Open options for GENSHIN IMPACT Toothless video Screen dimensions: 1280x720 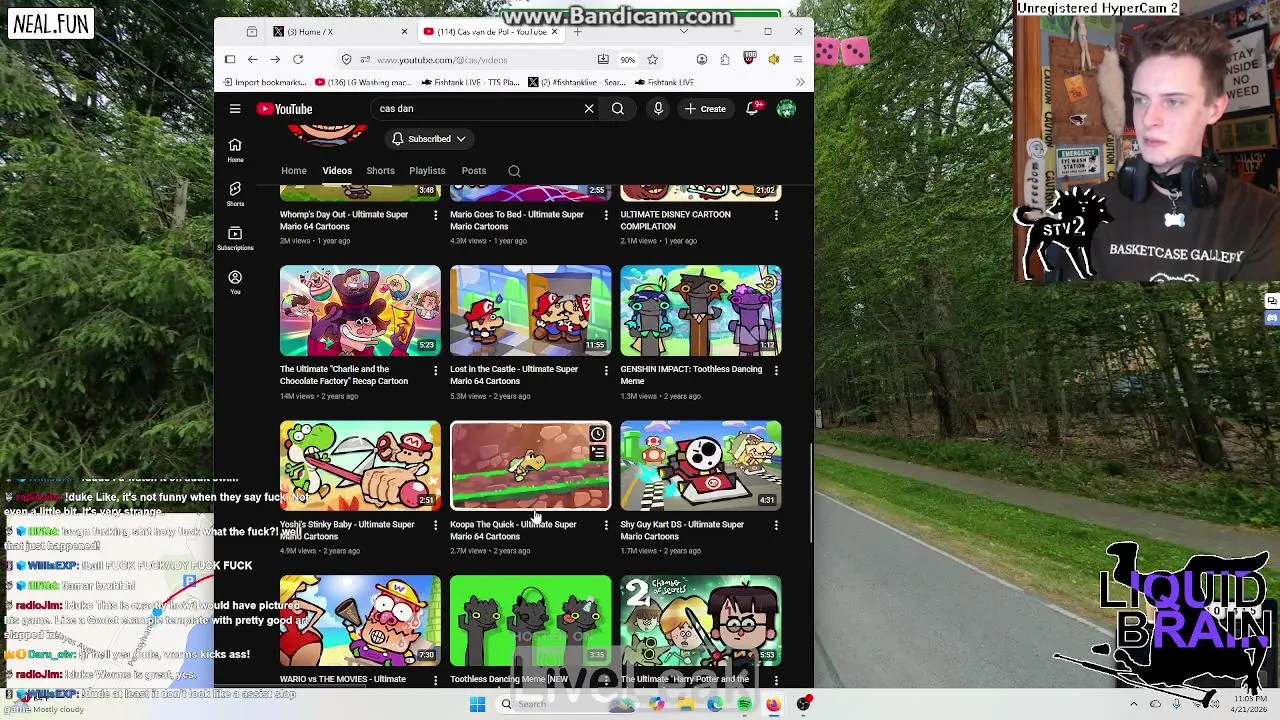click(776, 370)
